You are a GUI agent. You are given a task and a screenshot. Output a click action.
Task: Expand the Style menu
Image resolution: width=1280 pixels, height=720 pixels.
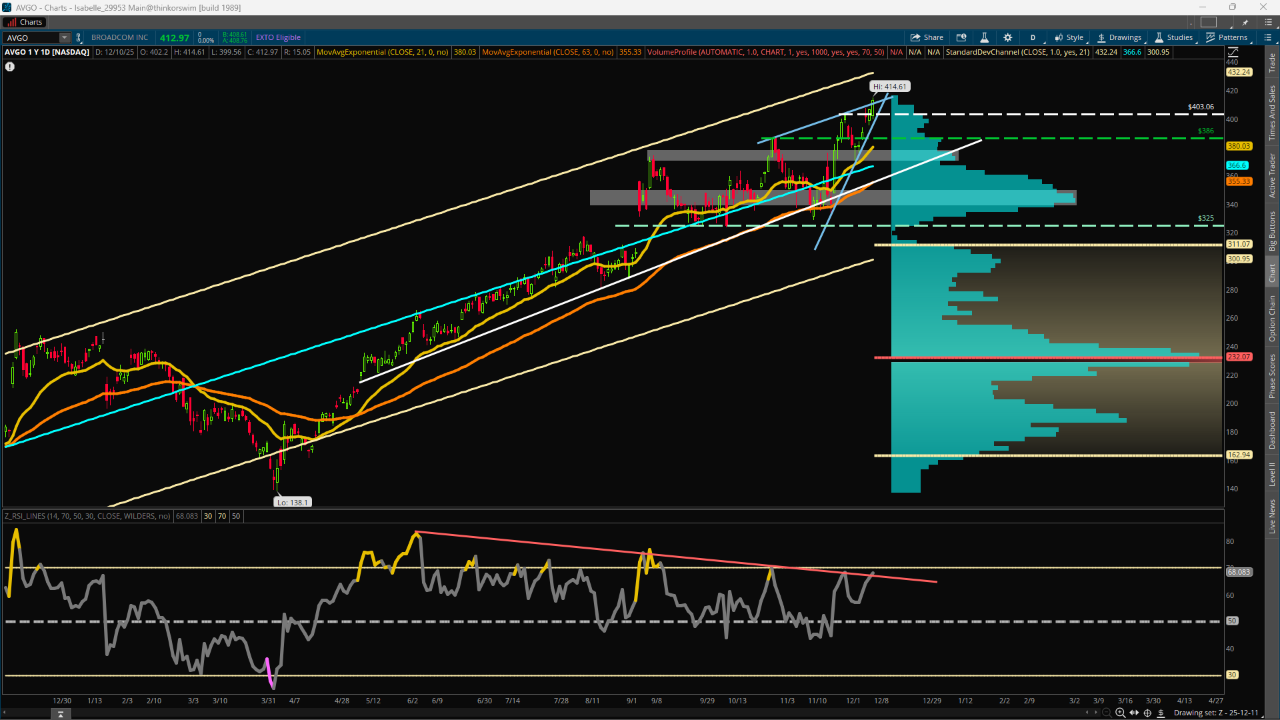click(1069, 38)
